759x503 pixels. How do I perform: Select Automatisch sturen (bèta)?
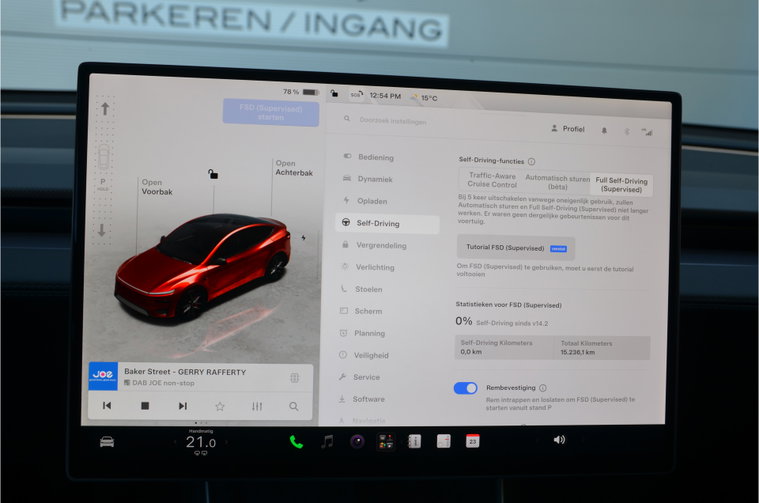558,182
